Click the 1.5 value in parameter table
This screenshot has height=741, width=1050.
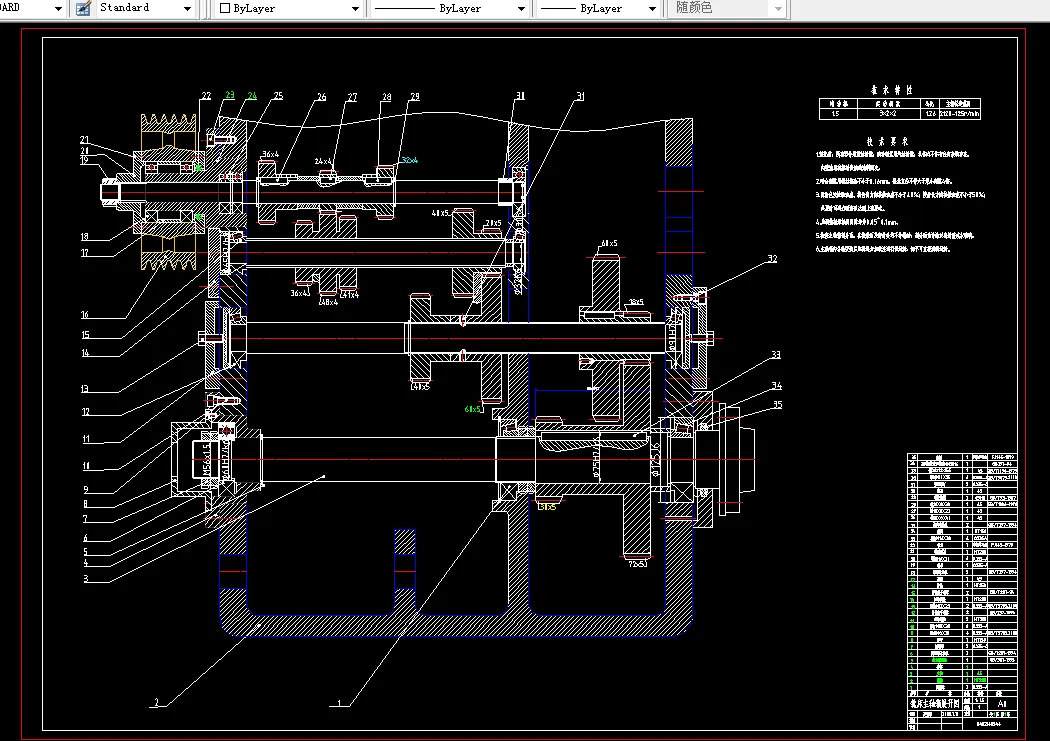point(836,114)
